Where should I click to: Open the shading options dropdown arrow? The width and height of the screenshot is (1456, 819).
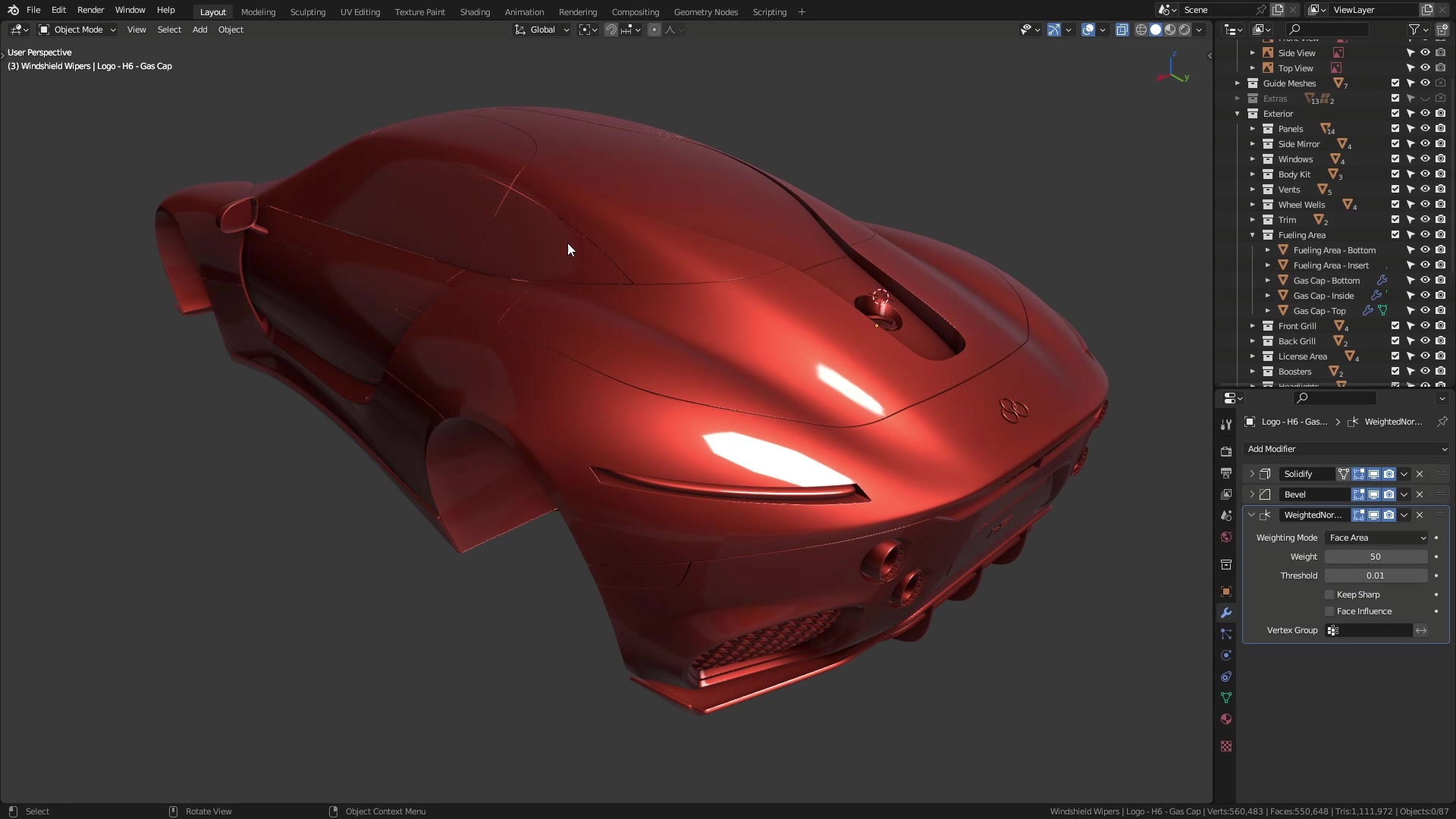point(1200,30)
